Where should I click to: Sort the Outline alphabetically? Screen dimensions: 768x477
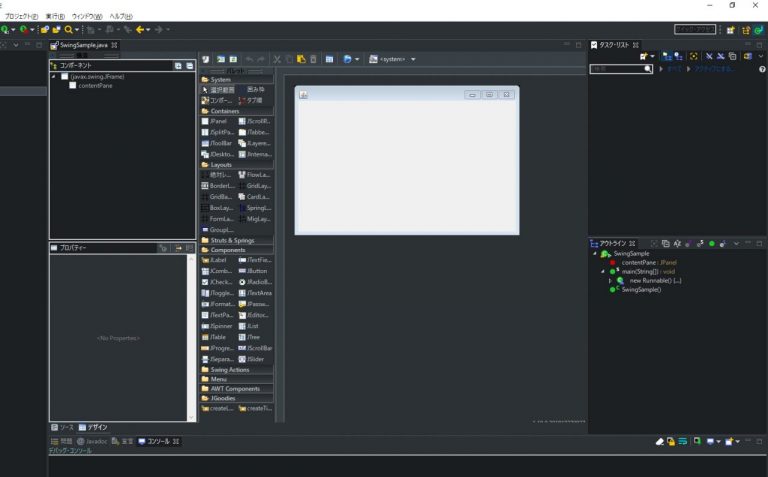pos(677,243)
